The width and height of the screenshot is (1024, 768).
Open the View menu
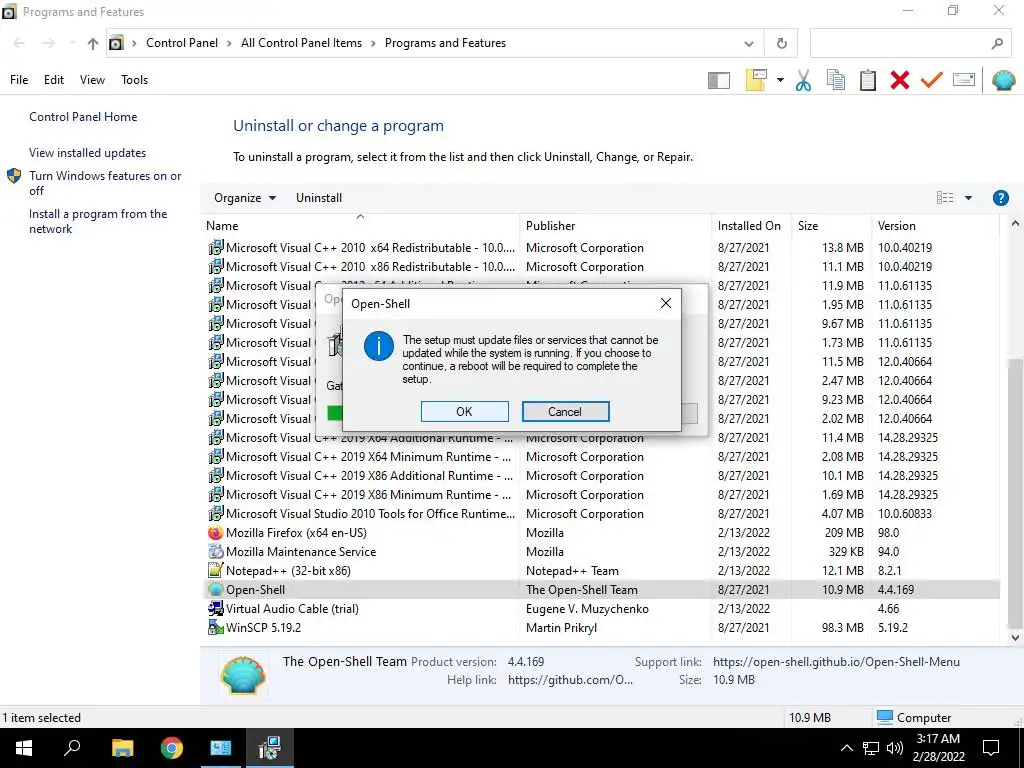(x=92, y=80)
